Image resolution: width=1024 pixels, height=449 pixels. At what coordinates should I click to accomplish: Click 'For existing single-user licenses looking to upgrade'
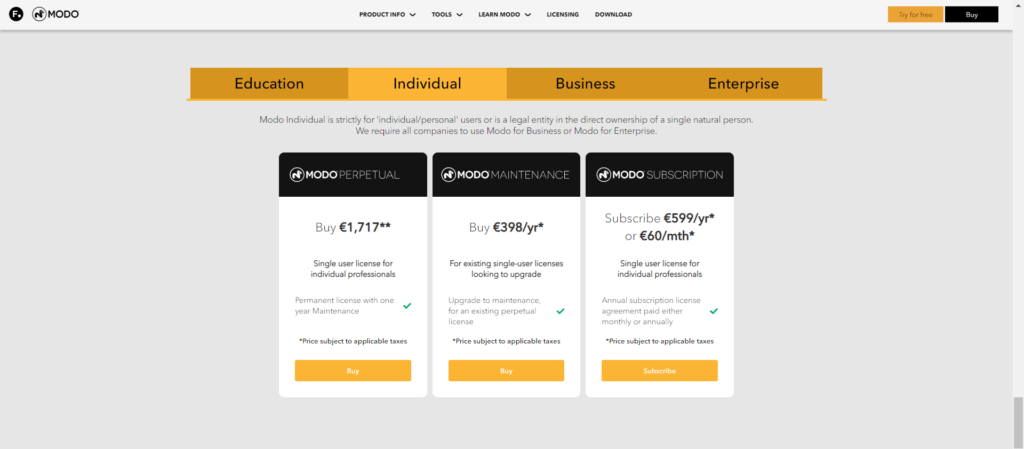506,269
